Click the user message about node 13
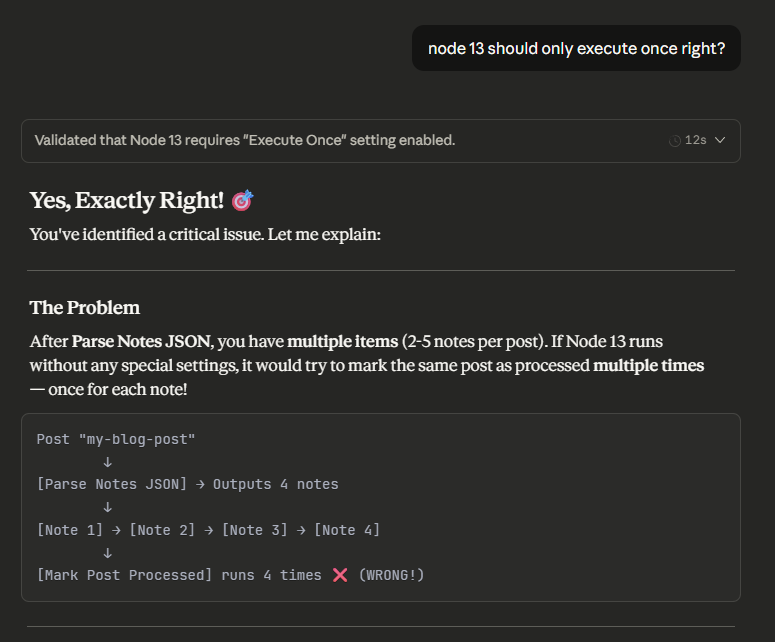 (x=576, y=48)
